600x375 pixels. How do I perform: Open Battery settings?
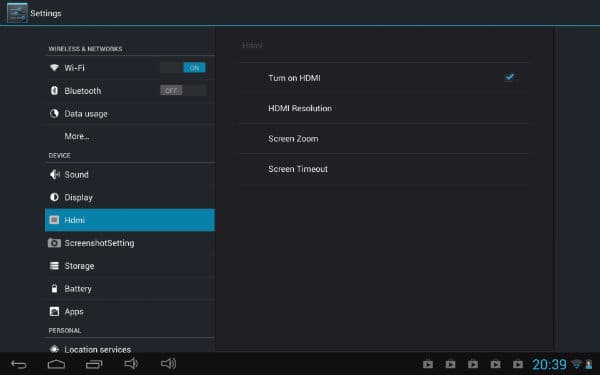(x=130, y=289)
